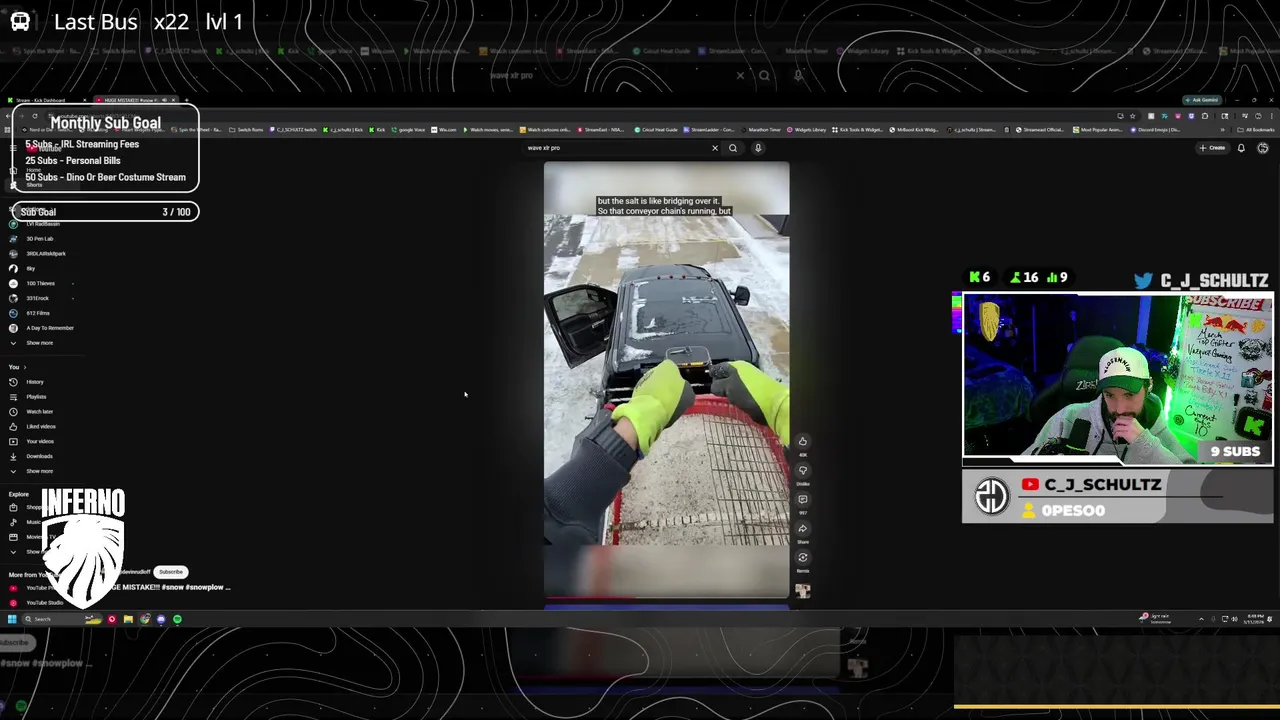The image size is (1280, 720).
Task: Share the Short using the share arrow
Action: 802,528
